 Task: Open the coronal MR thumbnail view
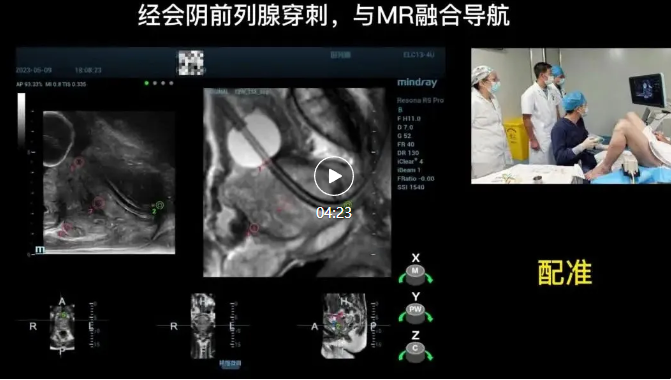tap(203, 326)
